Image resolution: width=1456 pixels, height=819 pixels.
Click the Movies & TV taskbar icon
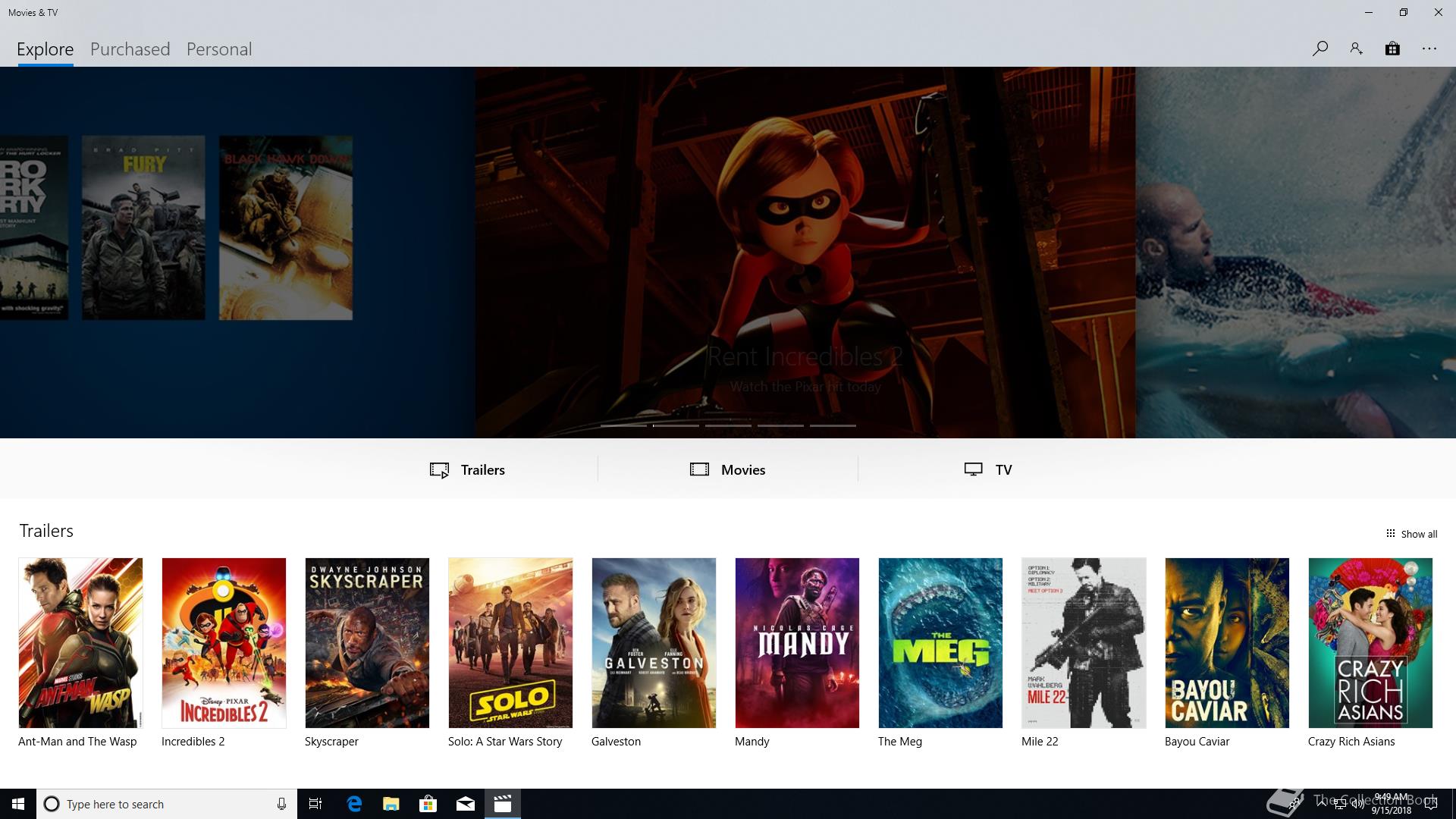[502, 804]
